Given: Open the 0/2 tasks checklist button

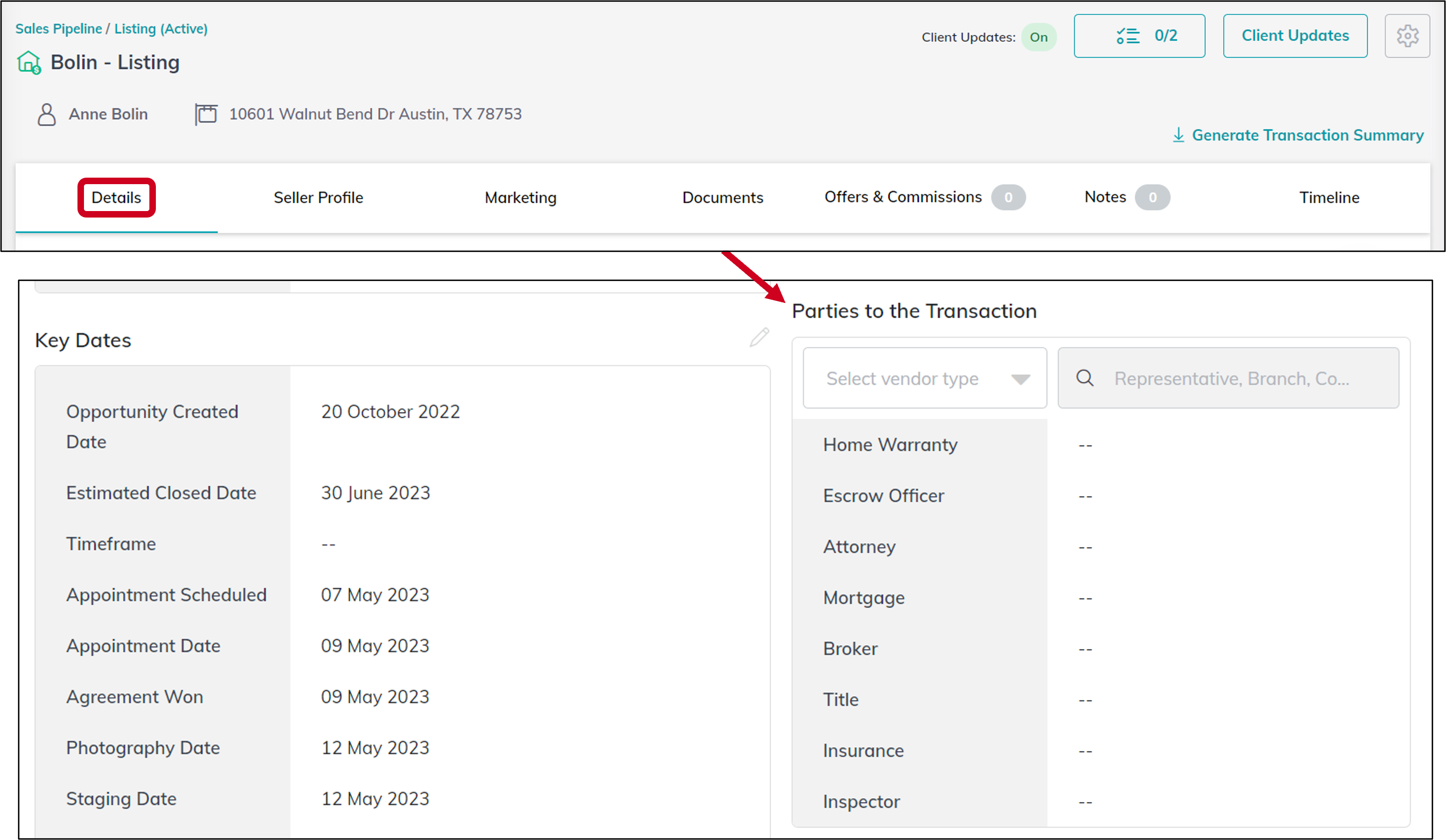Looking at the screenshot, I should (1139, 36).
